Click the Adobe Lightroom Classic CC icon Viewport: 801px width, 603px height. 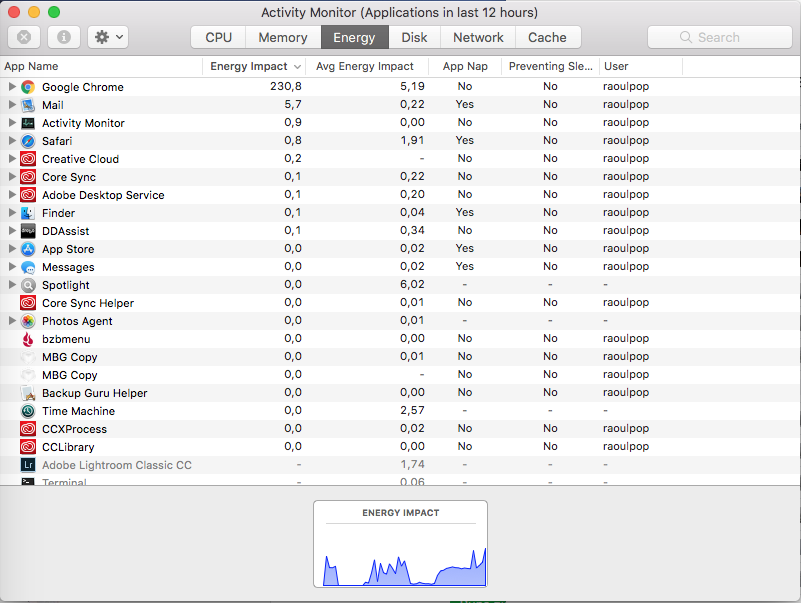pos(28,465)
